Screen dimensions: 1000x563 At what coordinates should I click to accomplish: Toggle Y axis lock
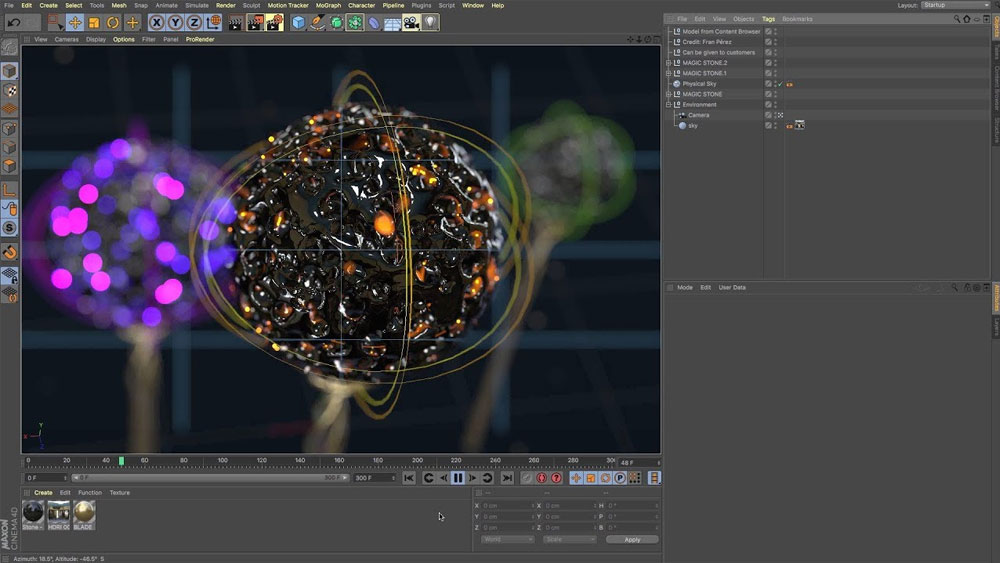point(175,22)
